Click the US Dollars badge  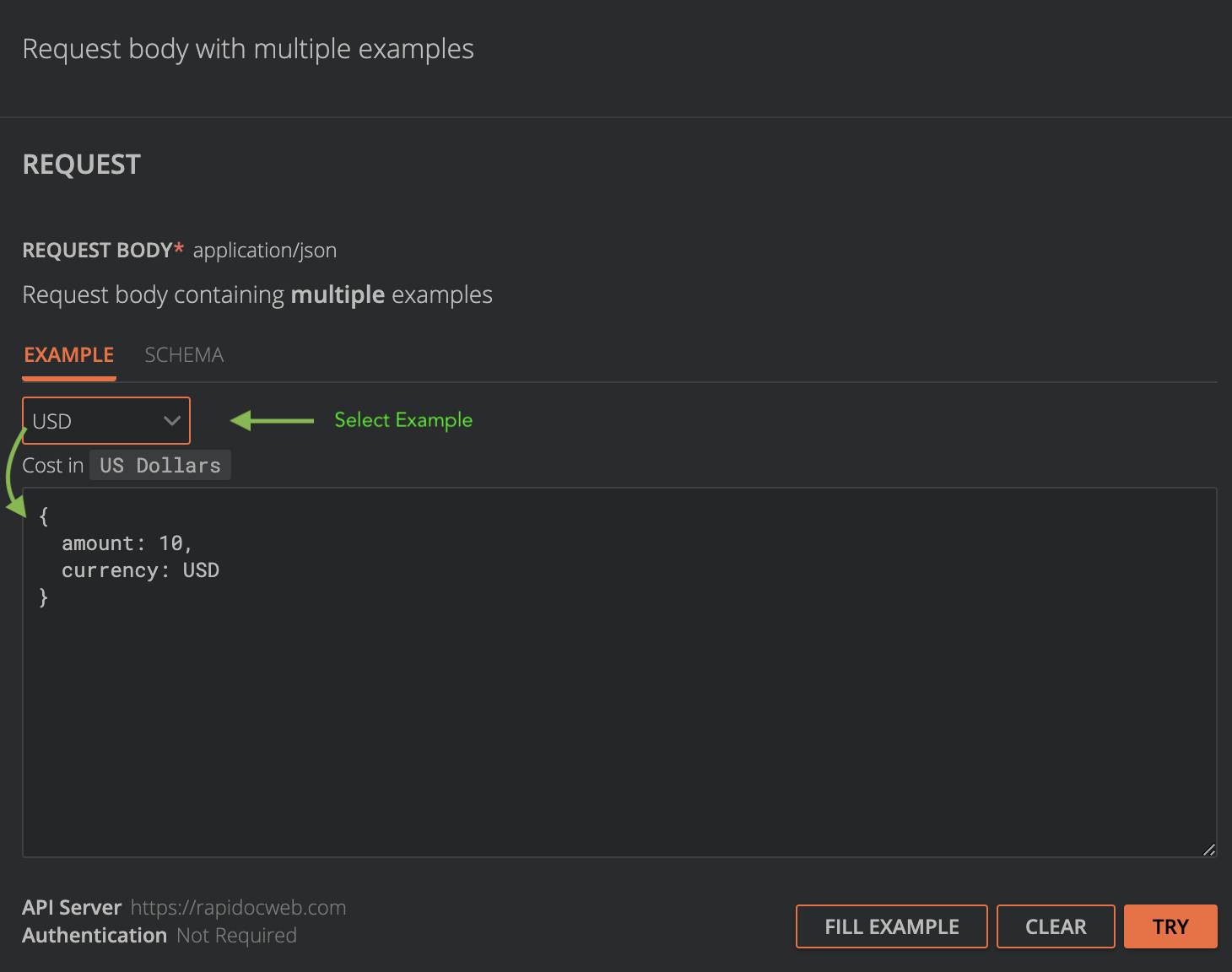point(159,464)
